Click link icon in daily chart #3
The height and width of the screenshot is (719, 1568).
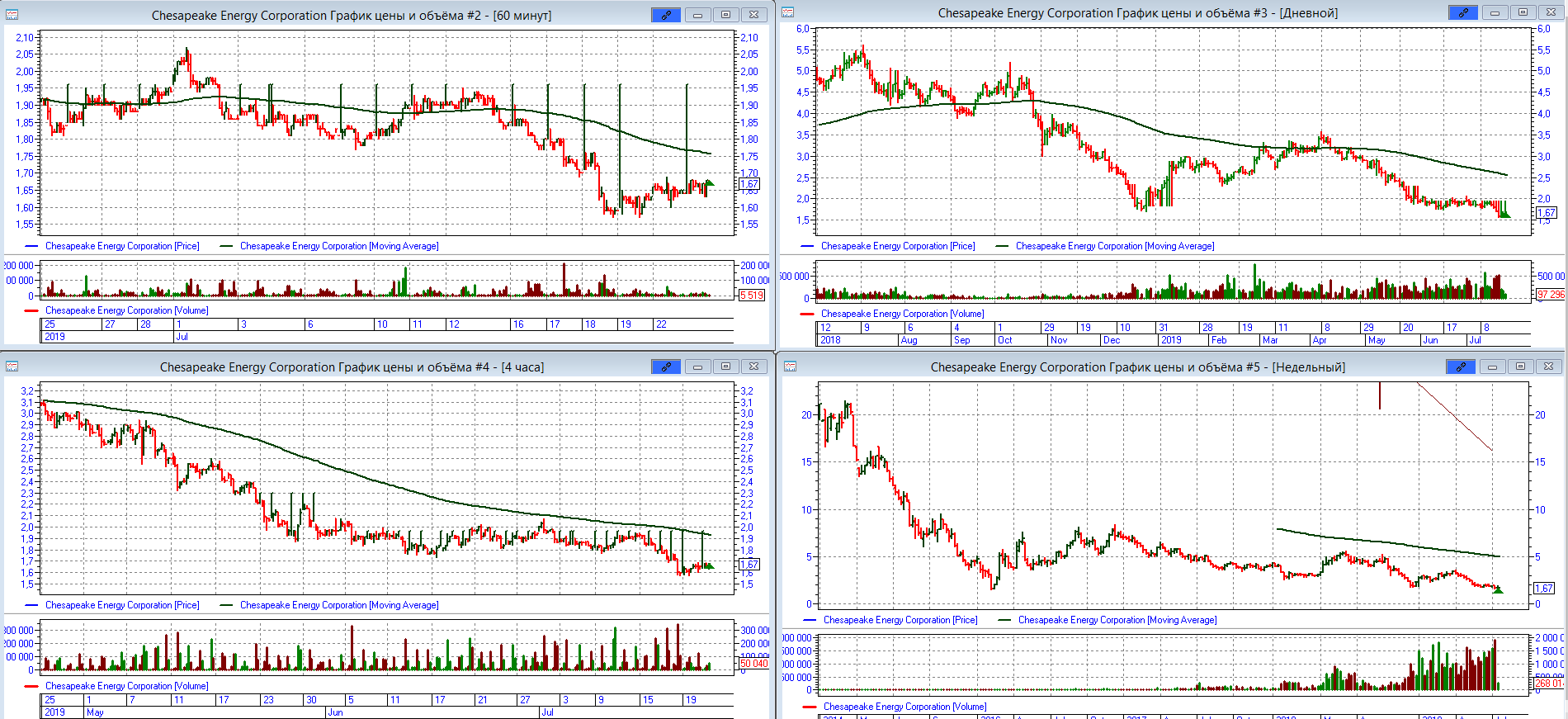(1462, 12)
